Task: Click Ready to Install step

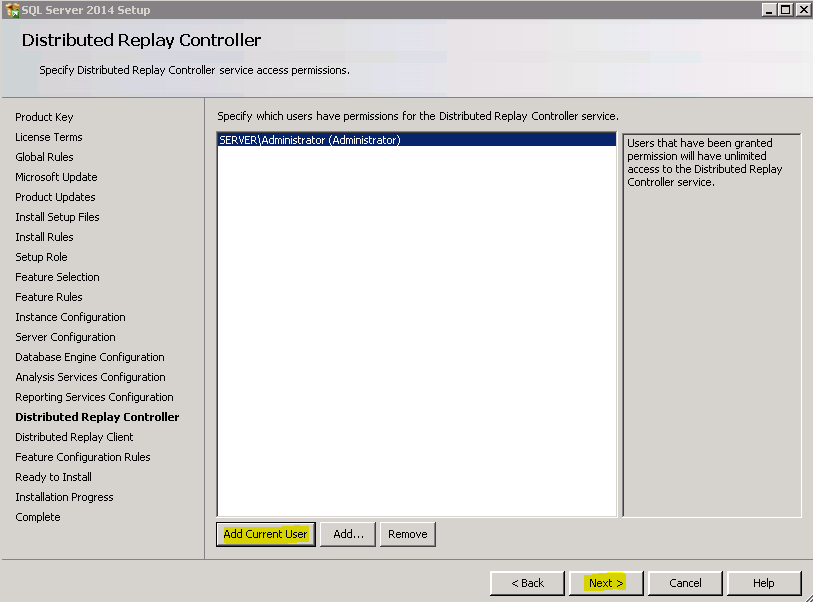Action: [53, 477]
